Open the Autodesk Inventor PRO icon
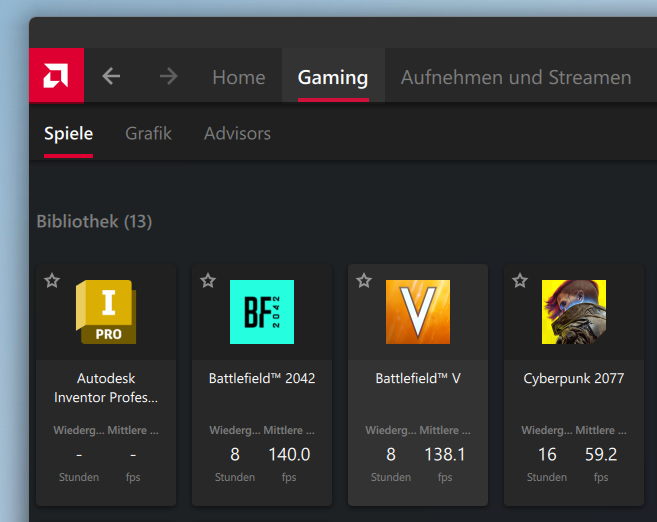The height and width of the screenshot is (522, 657). [106, 312]
